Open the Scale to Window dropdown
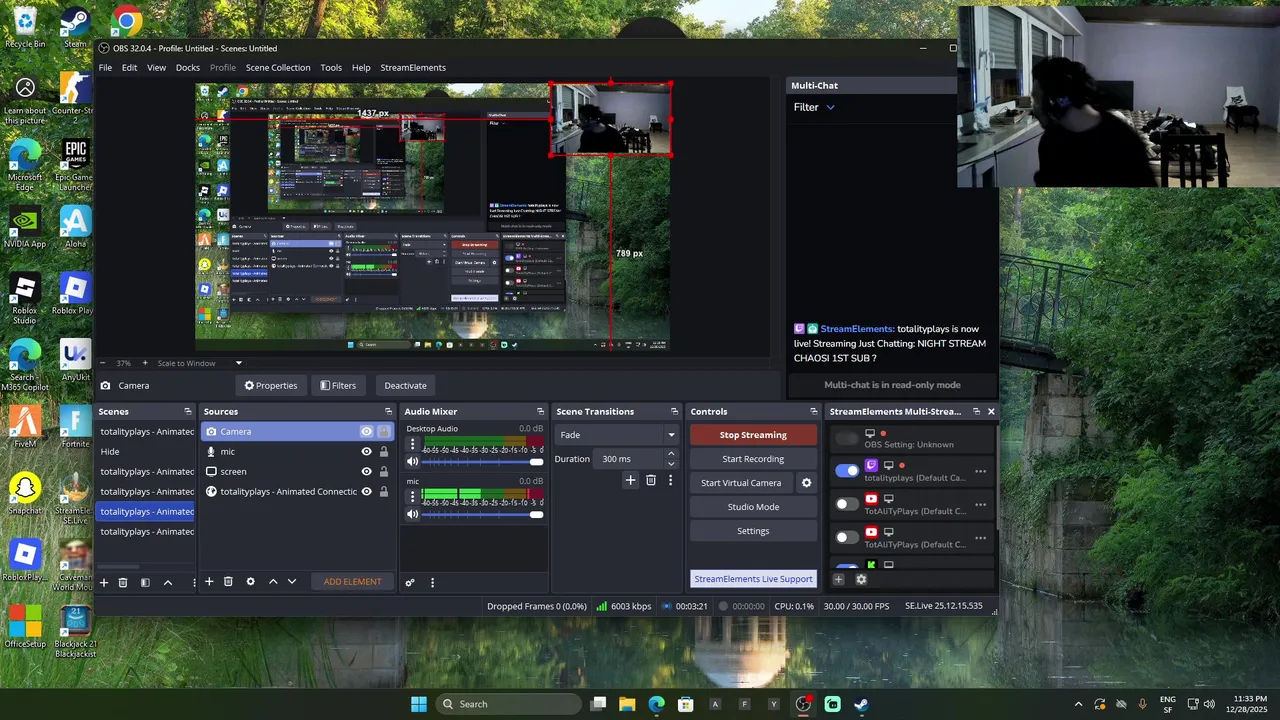This screenshot has height=720, width=1280. point(199,363)
